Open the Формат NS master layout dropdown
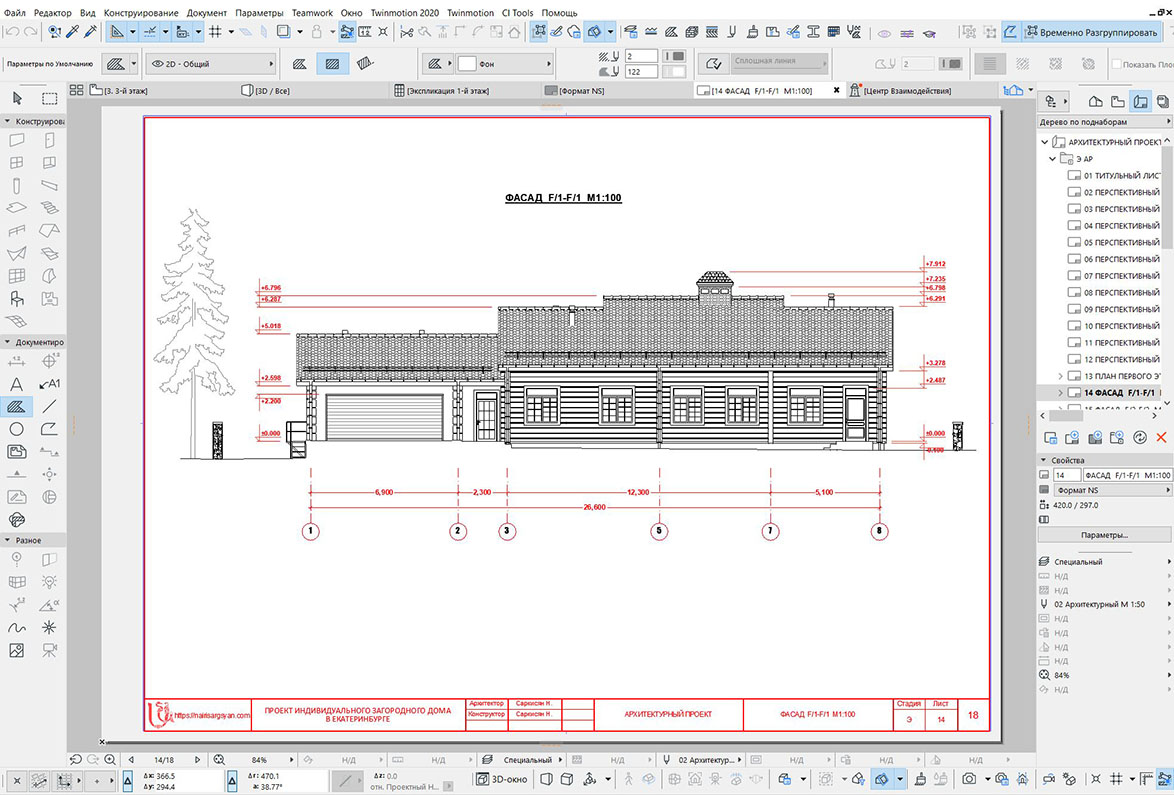 click(1111, 490)
